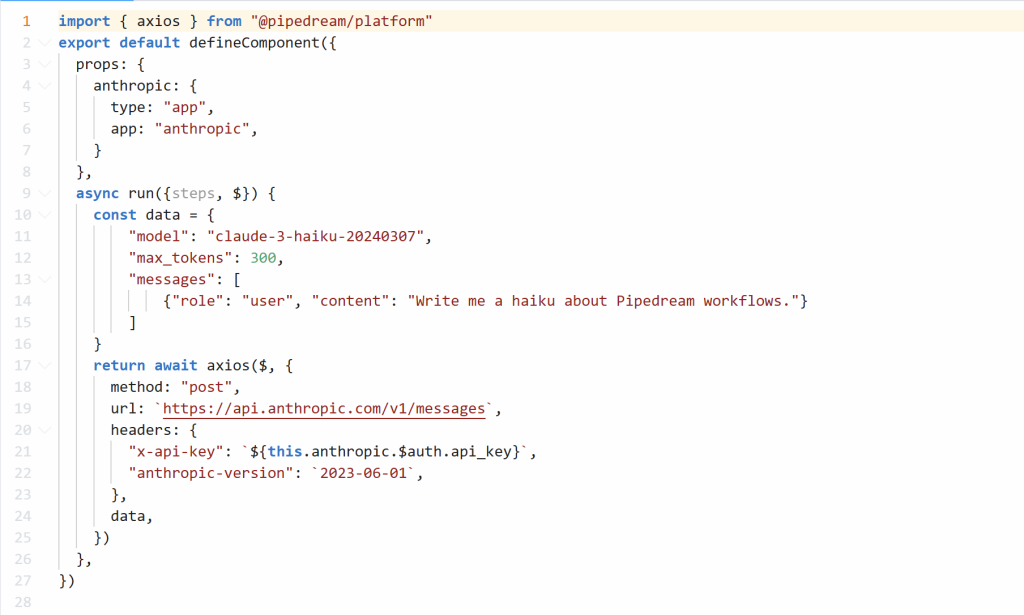Screen dimensions: 1024x615
Task: Click the await keyword on line 17
Action: tap(176, 366)
